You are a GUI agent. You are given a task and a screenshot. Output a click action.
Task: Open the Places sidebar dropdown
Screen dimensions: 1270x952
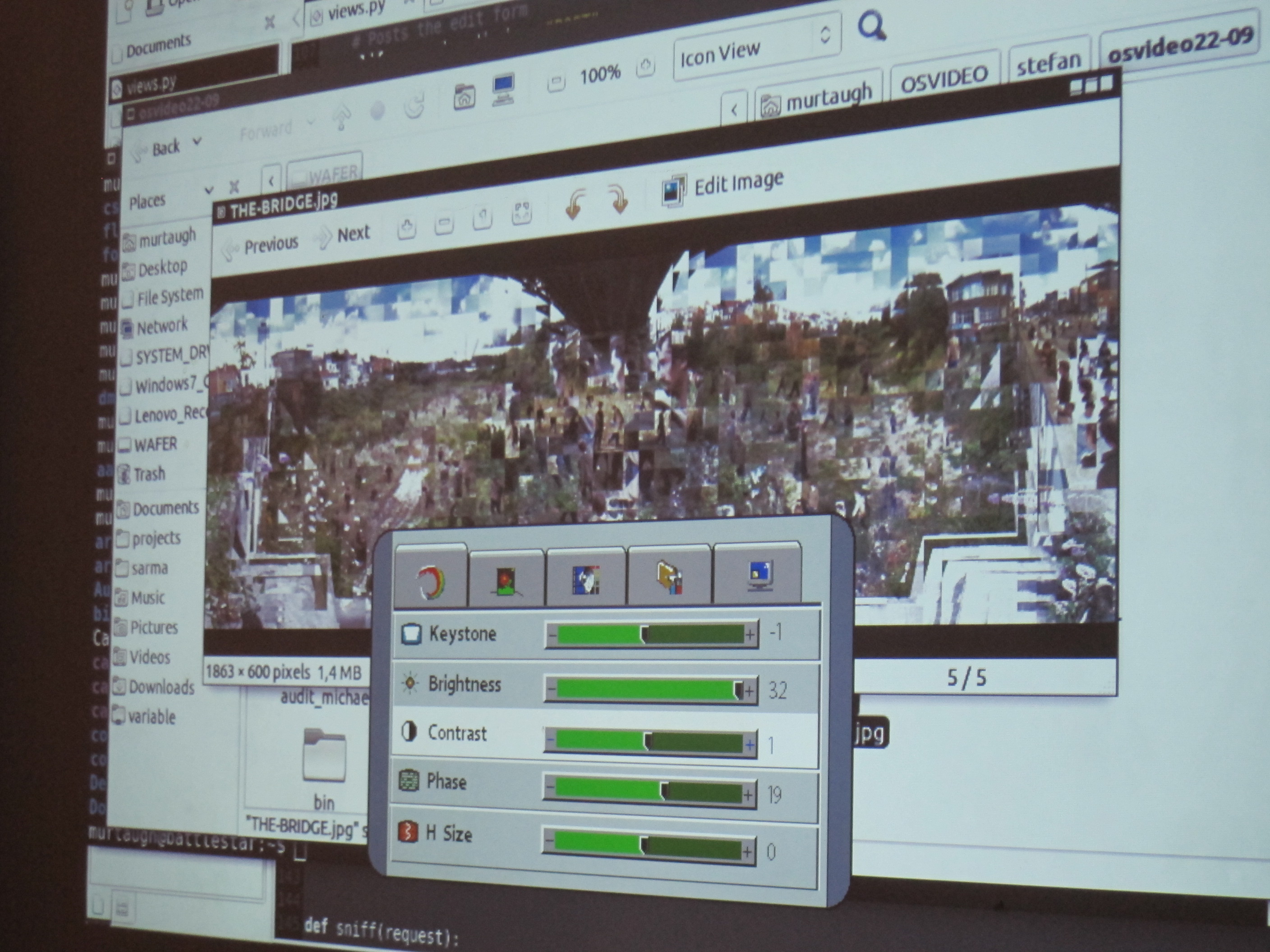pos(208,189)
